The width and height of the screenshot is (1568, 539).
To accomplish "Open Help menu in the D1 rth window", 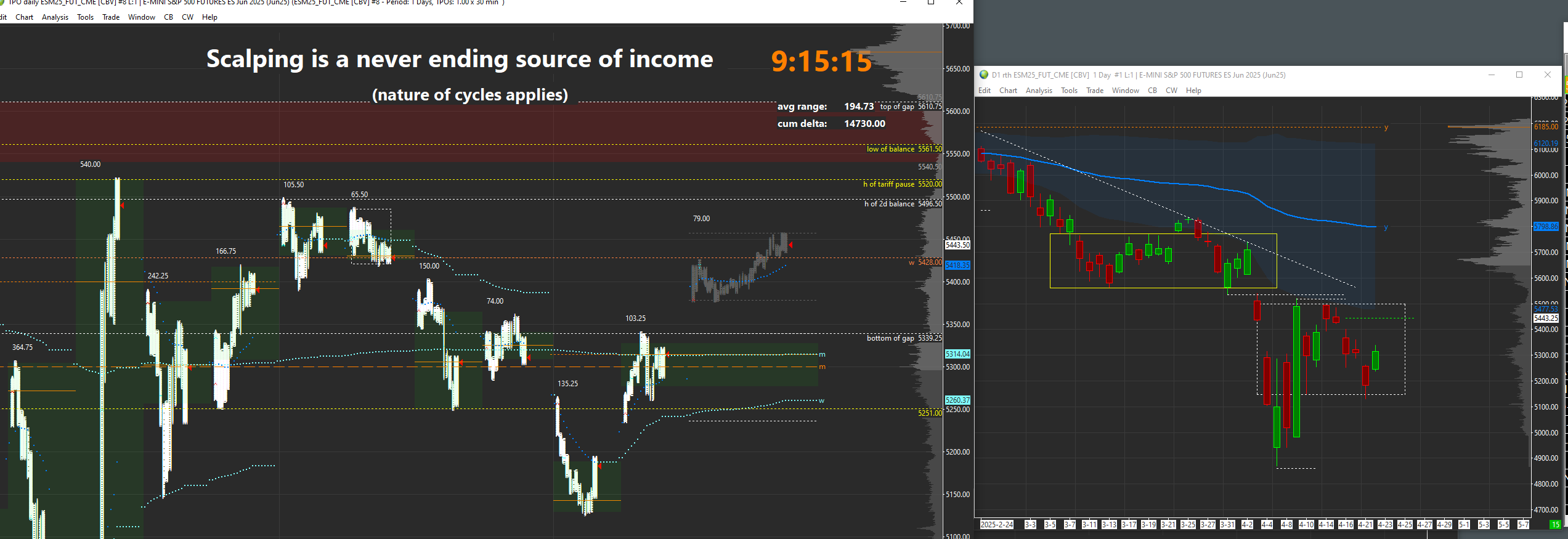I will [x=1193, y=91].
